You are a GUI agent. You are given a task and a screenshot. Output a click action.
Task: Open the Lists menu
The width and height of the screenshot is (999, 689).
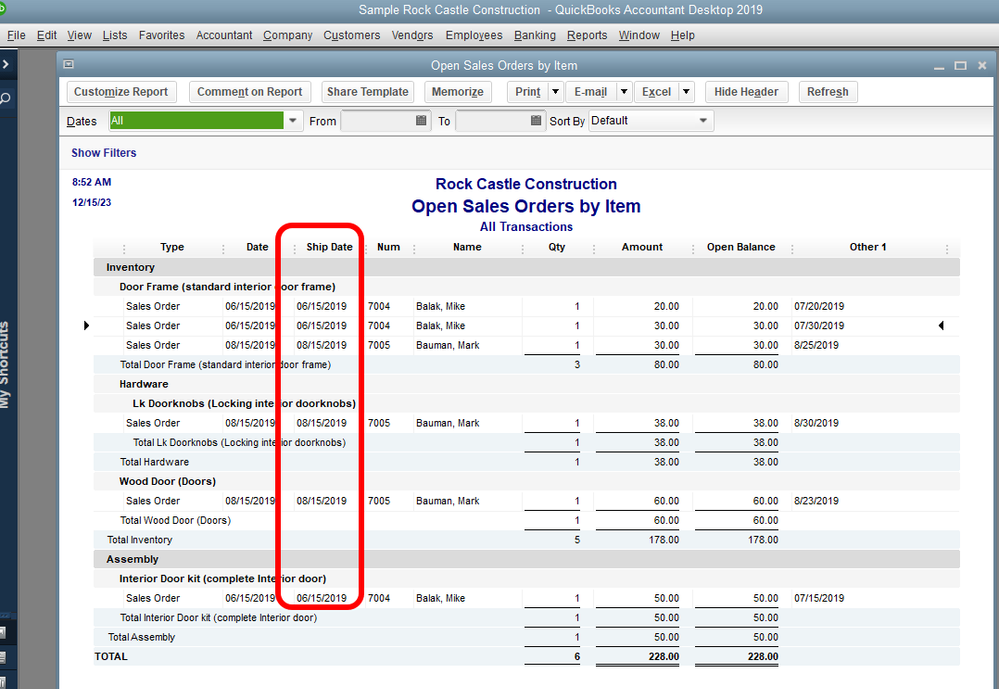tap(115, 35)
